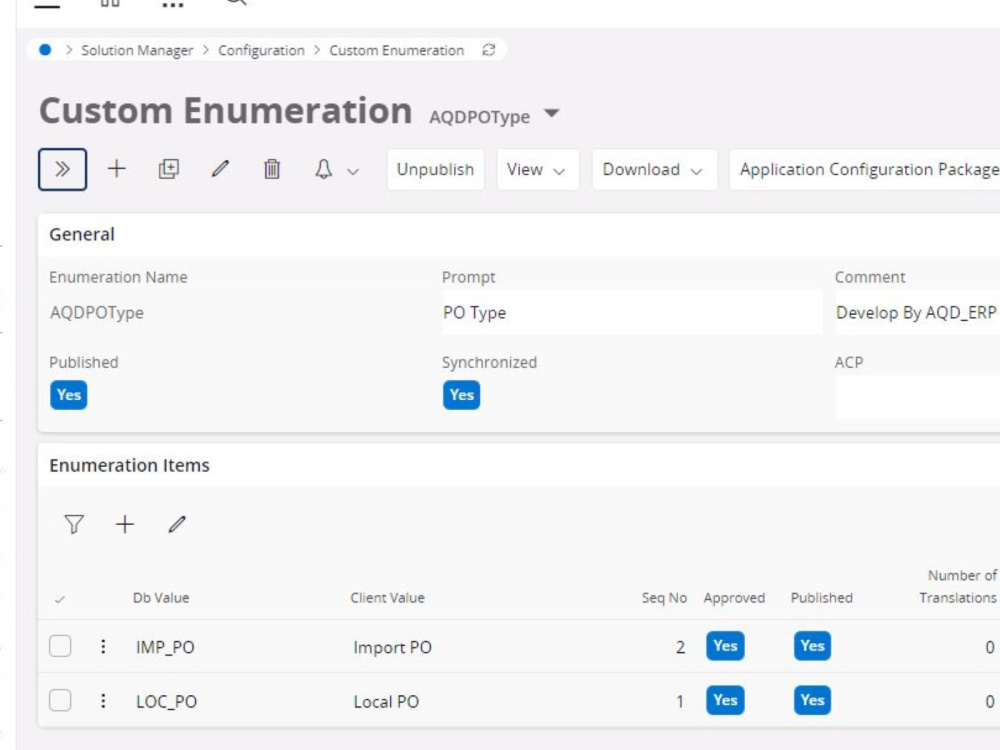Expand the navigation panel with double-chevron icon
The width and height of the screenshot is (1000, 750).
[x=62, y=169]
